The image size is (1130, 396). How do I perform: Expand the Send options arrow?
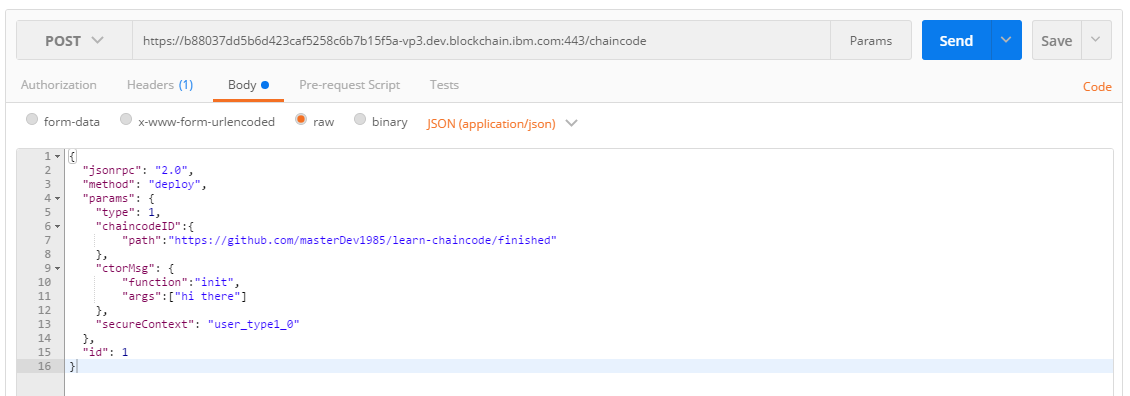pos(1007,40)
